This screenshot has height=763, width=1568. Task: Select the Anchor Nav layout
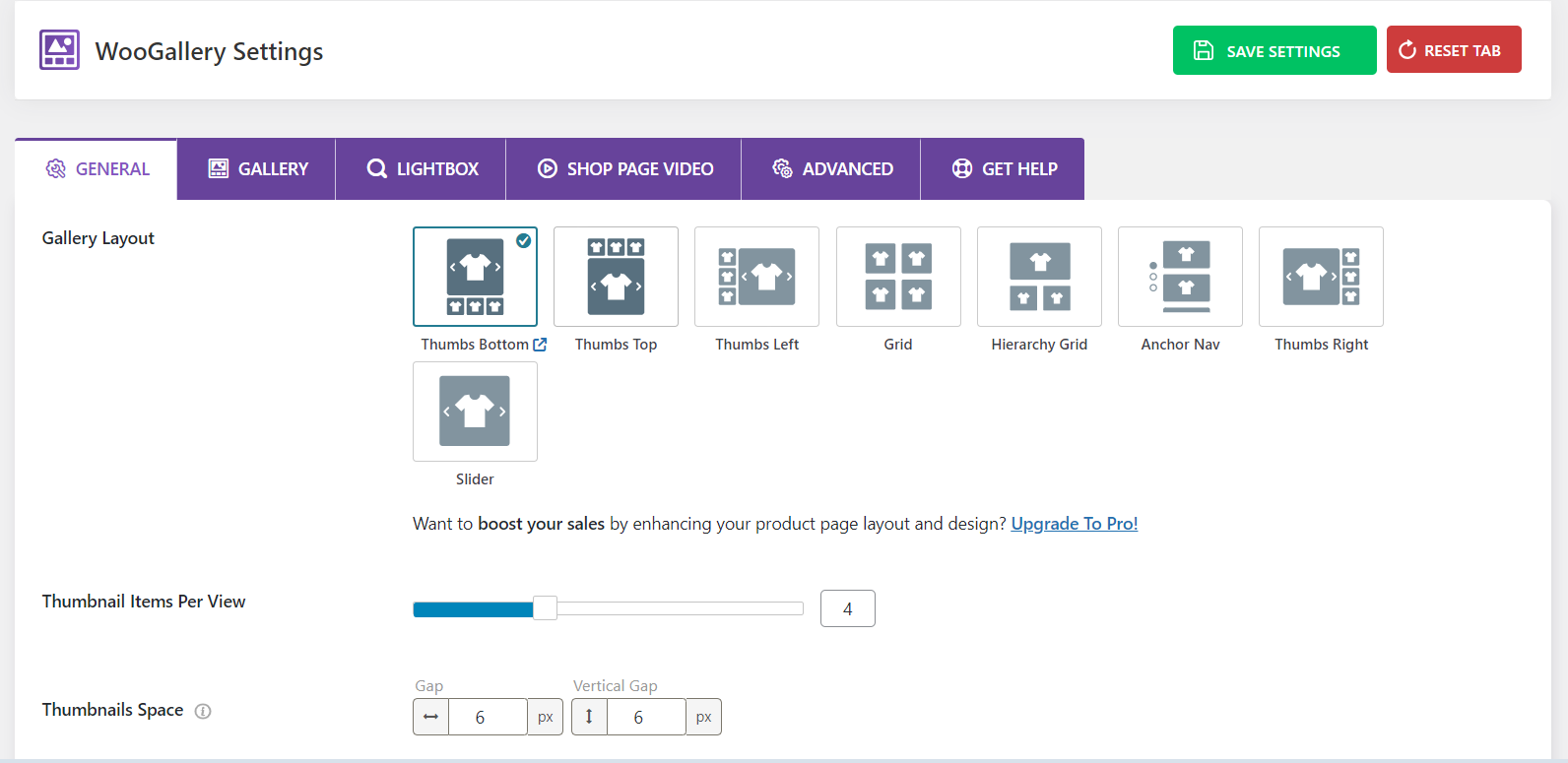point(1180,277)
